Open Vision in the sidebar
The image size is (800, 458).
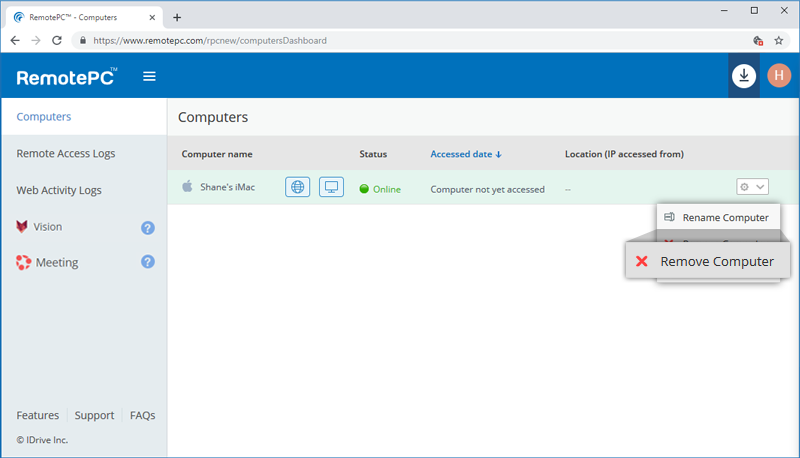47,227
